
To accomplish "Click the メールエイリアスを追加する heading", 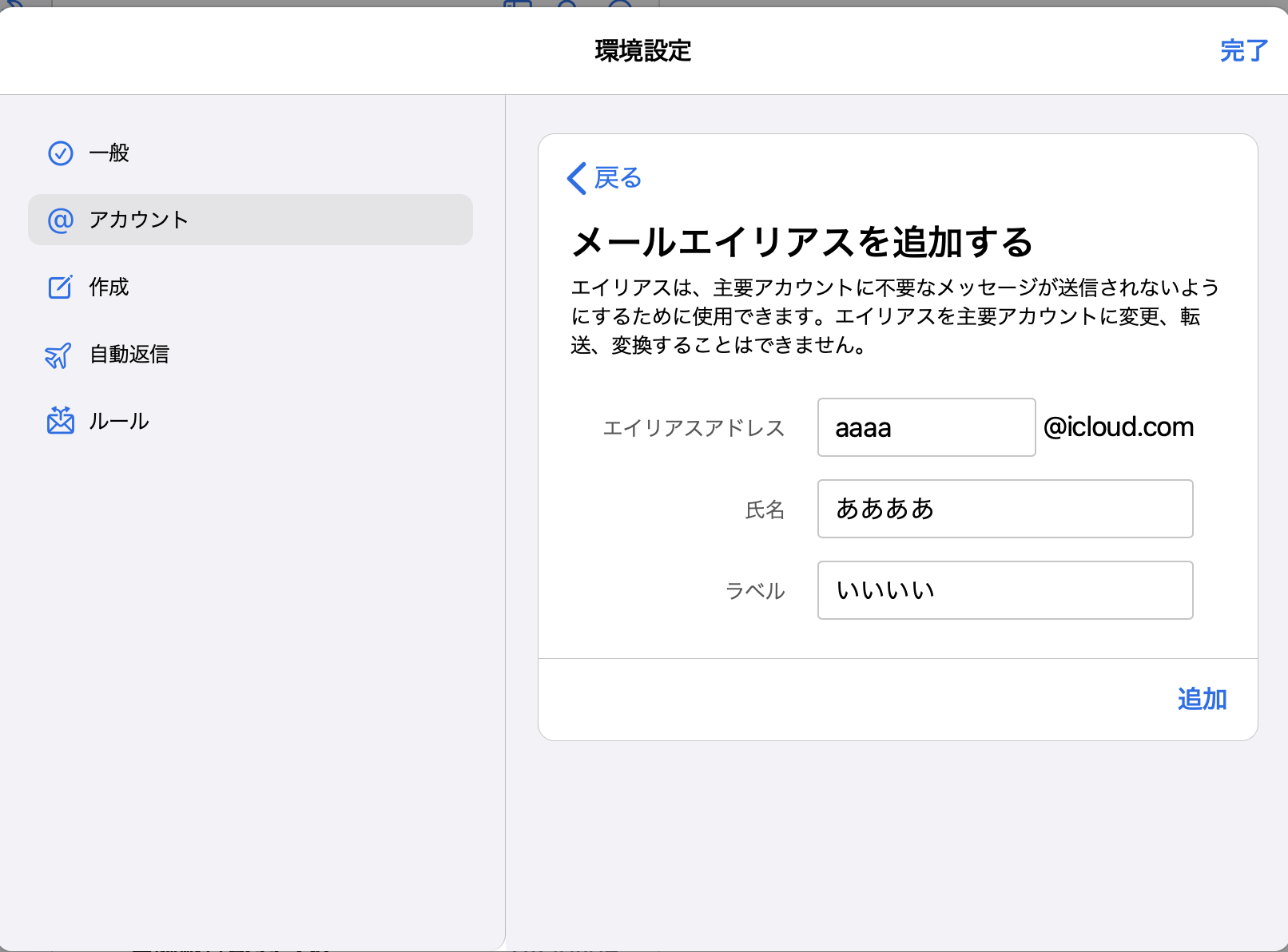I will pyautogui.click(x=802, y=242).
